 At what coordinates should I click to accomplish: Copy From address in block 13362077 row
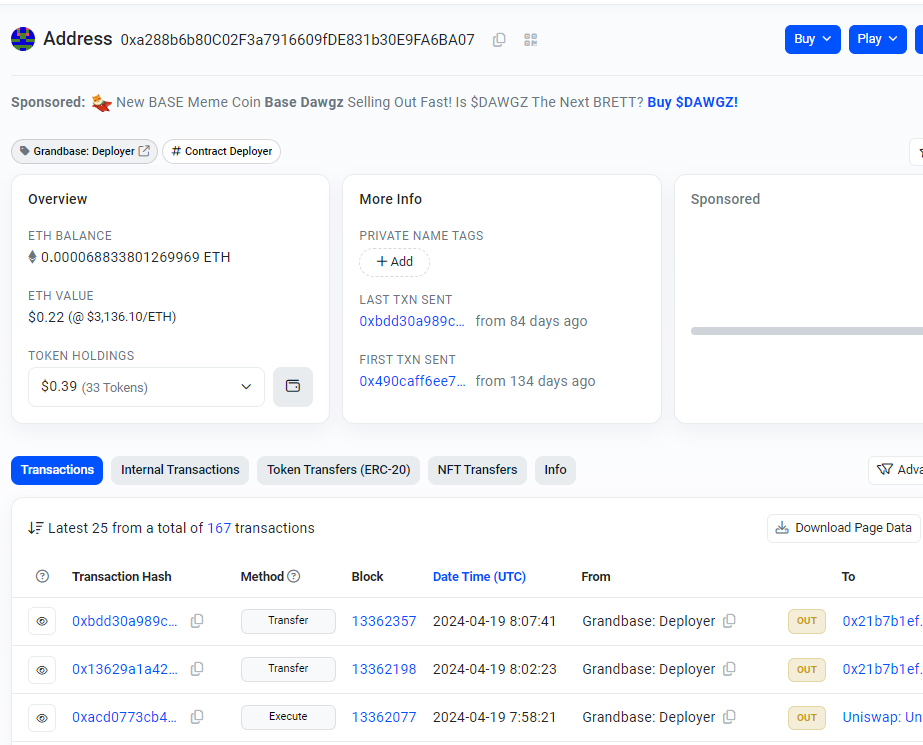(x=729, y=717)
